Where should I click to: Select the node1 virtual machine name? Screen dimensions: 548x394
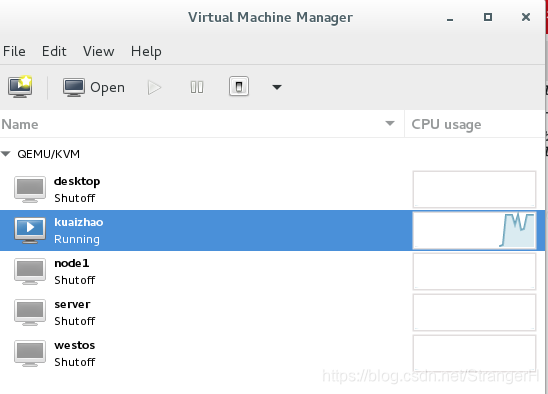point(72,263)
